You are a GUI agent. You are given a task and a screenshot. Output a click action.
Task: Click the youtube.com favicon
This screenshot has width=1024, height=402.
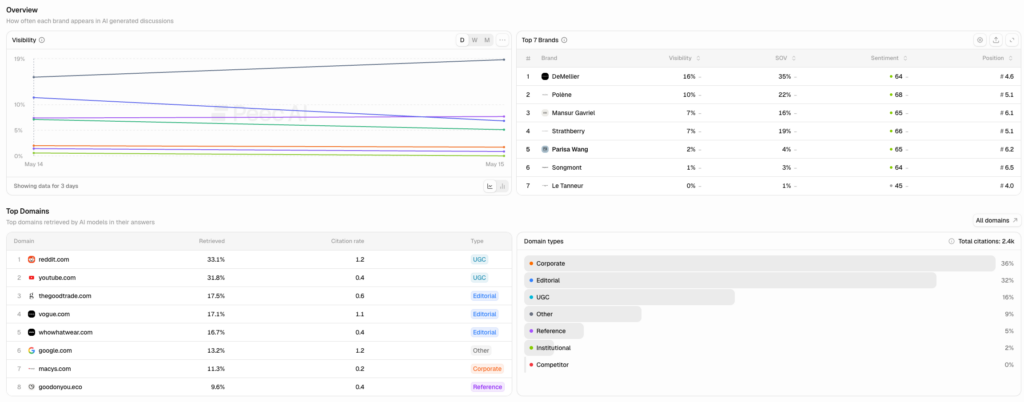point(31,277)
